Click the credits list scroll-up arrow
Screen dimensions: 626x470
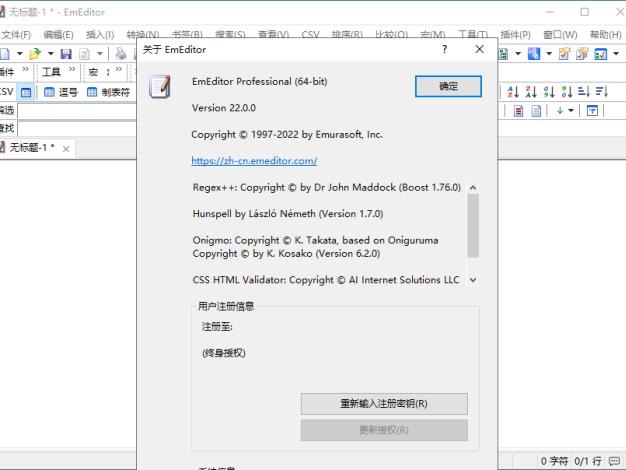click(x=473, y=188)
